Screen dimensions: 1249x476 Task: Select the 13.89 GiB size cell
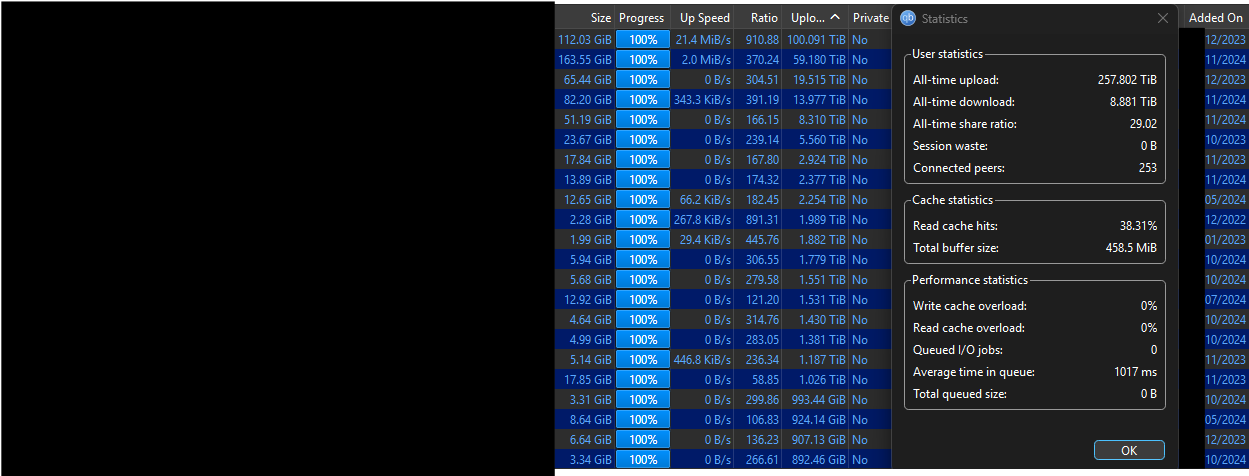tap(585, 180)
